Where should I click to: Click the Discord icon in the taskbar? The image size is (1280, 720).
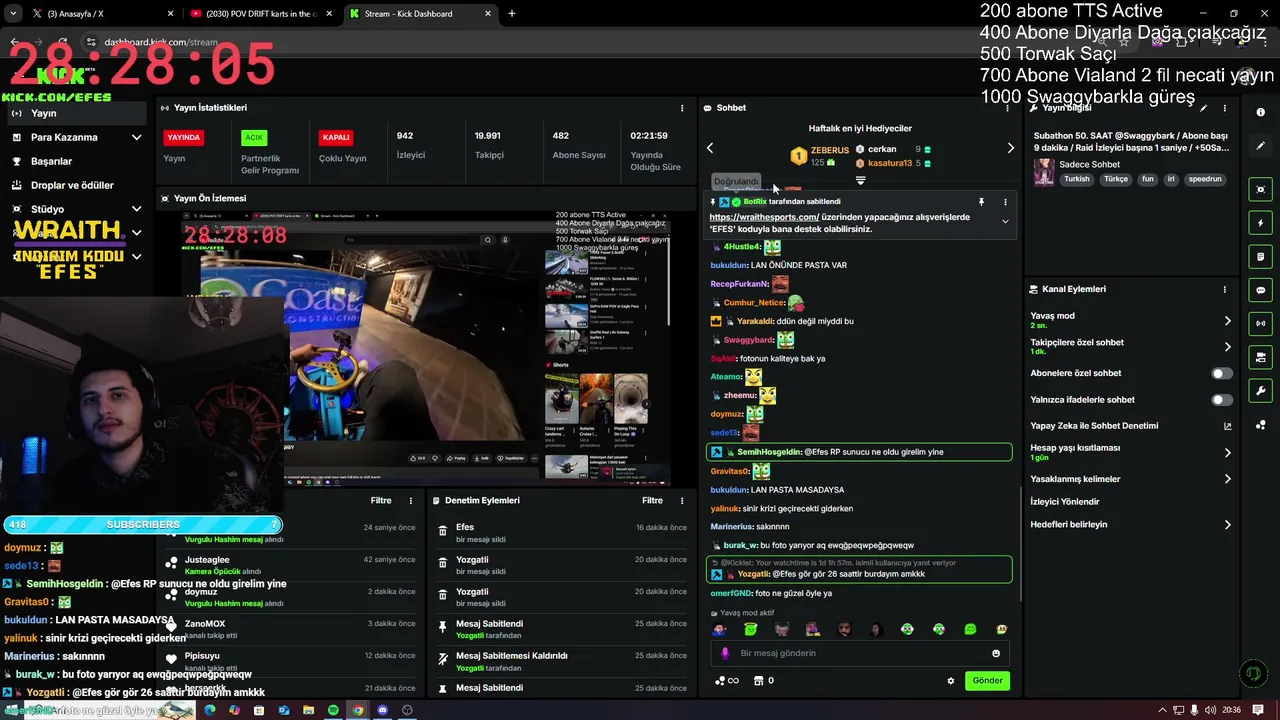382,710
